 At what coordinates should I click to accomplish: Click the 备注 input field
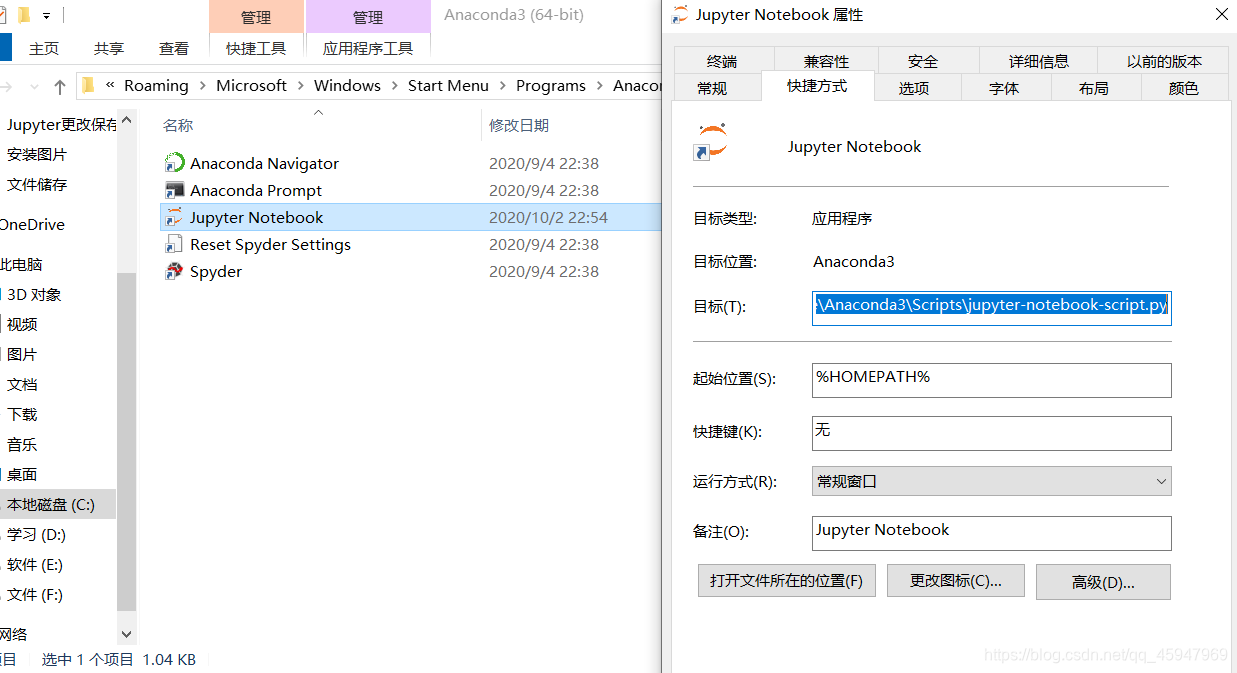tap(991, 533)
